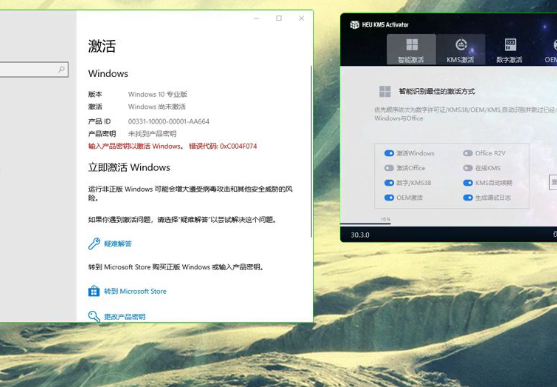This screenshot has width=557, height=387.
Task: Click the 30.3.0 version text
Action: pos(360,235)
